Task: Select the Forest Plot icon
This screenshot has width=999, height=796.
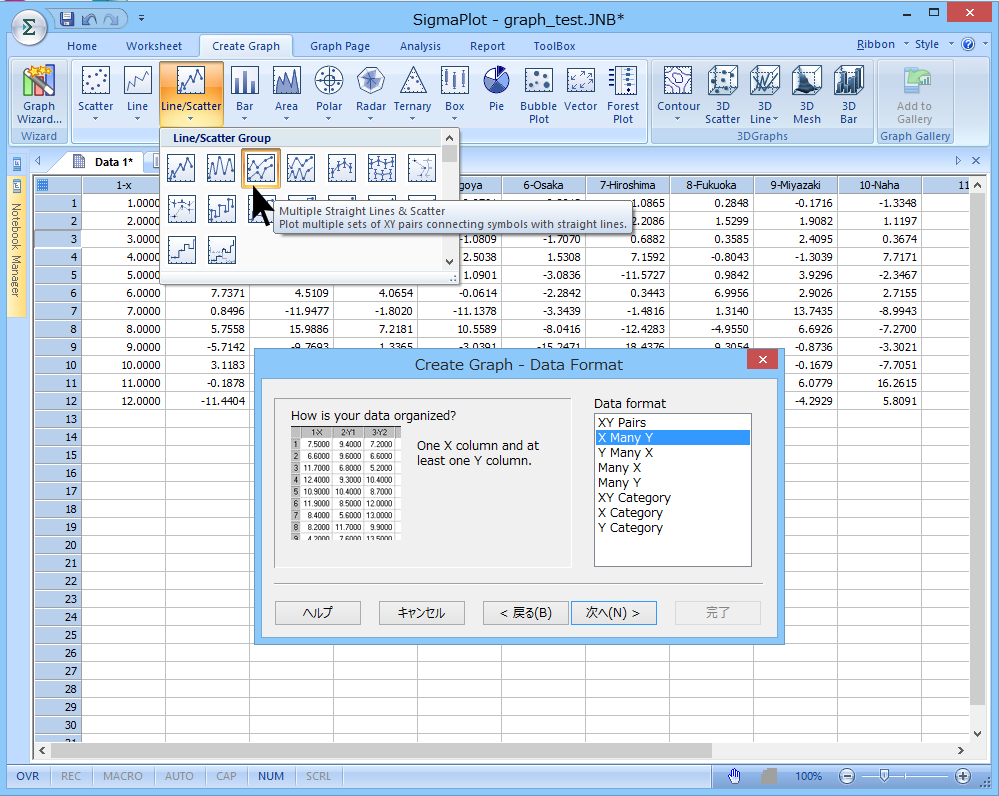Action: [623, 96]
